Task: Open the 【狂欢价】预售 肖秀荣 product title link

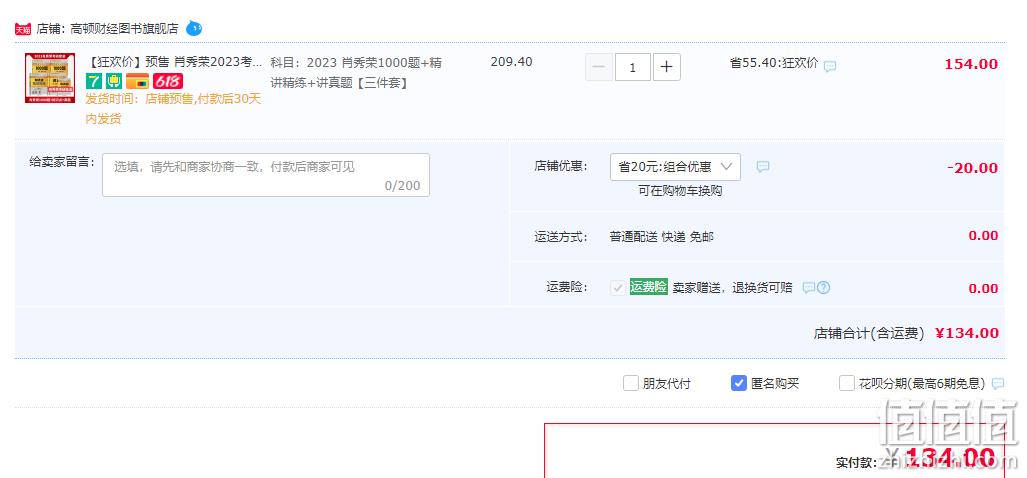Action: 174,62
